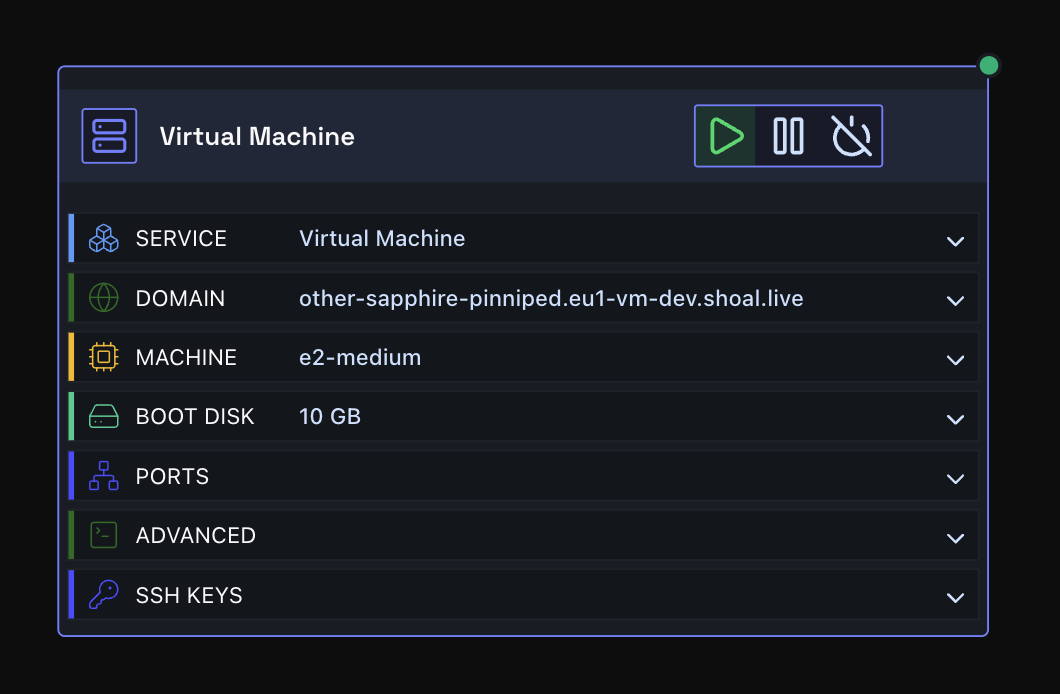Click the other-sapphire-pinniped domain text
The image size is (1060, 694).
(x=551, y=298)
